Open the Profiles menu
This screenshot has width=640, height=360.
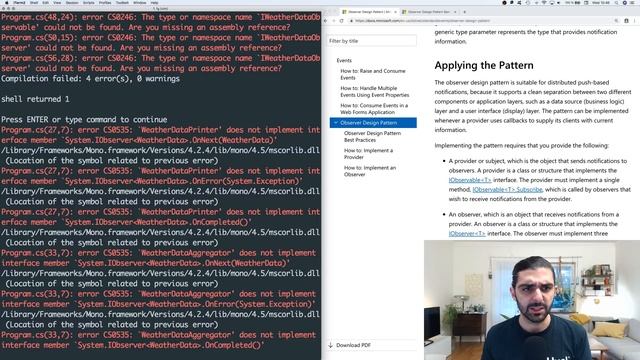click(x=105, y=2)
